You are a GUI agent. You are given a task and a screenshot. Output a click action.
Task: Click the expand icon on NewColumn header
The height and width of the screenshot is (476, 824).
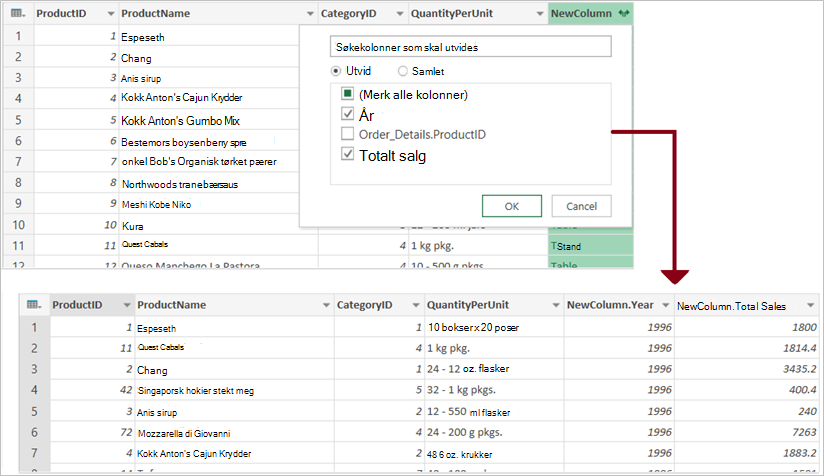623,13
